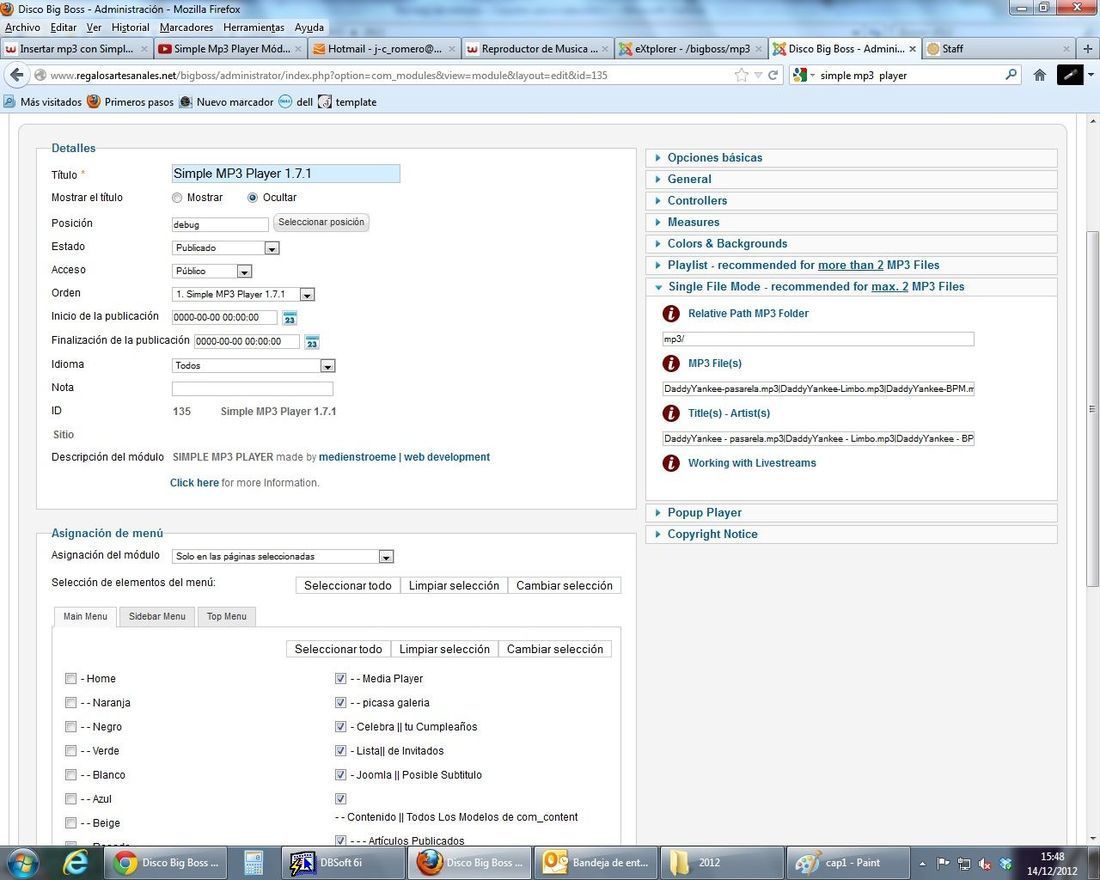
Task: Click info icon beside MP3 File(s)
Action: (671, 364)
